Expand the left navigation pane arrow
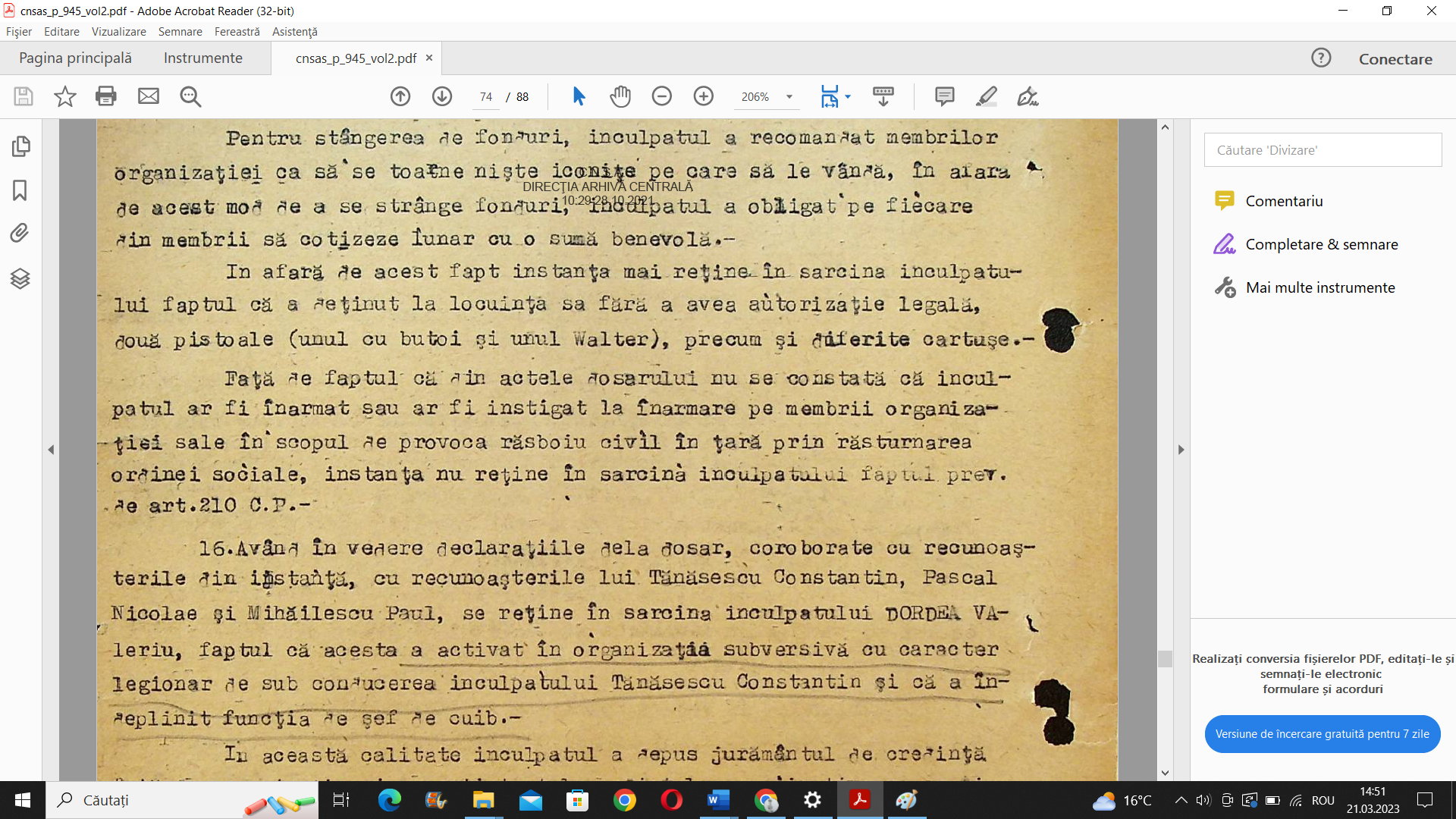This screenshot has height=819, width=1456. tap(51, 450)
